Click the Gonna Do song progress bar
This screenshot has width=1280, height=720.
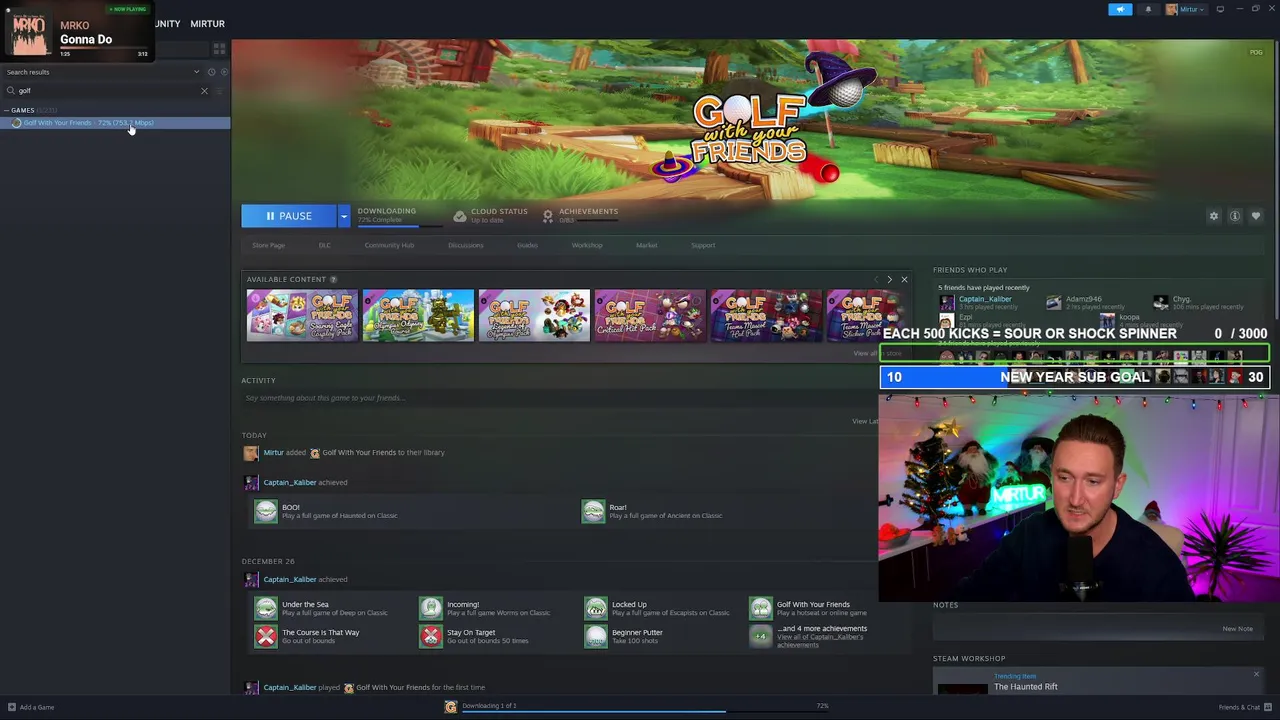click(x=104, y=48)
